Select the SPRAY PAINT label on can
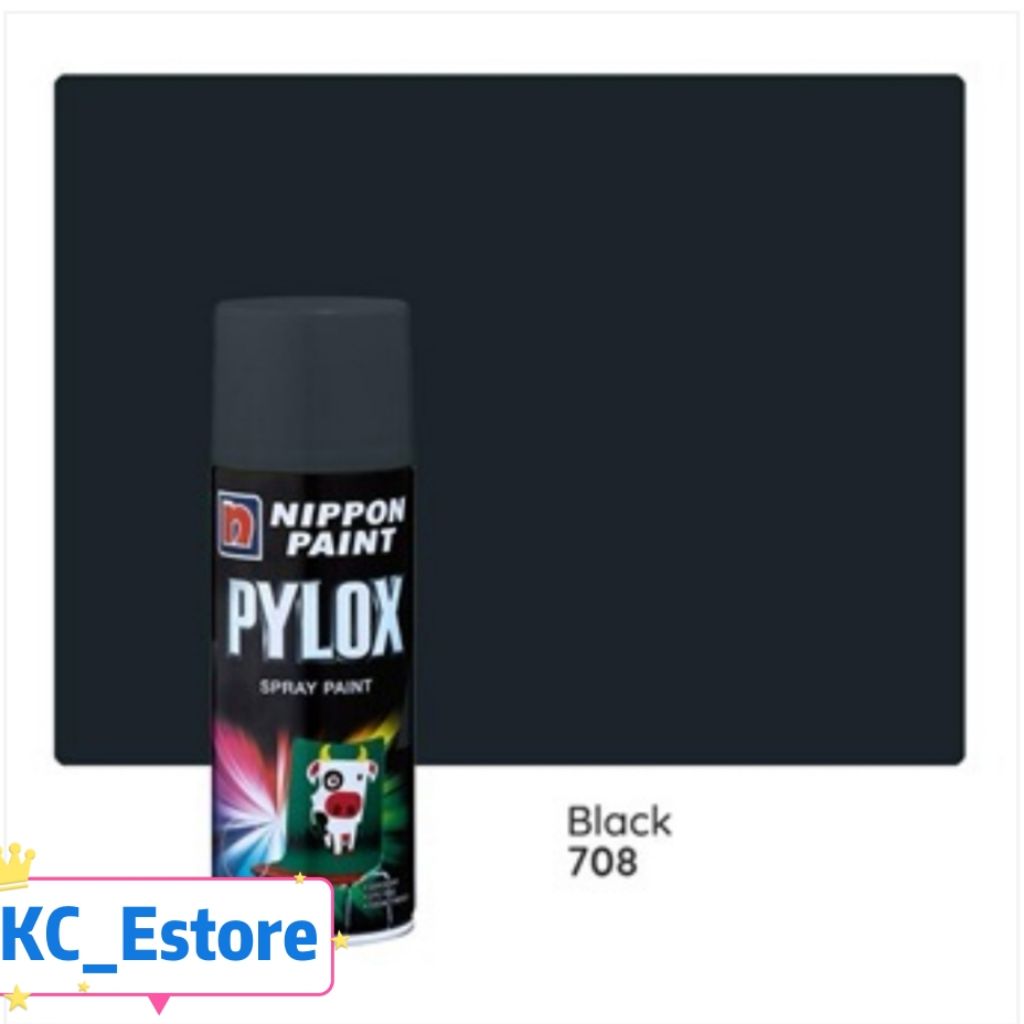This screenshot has height=1024, width=1024. tap(315, 687)
